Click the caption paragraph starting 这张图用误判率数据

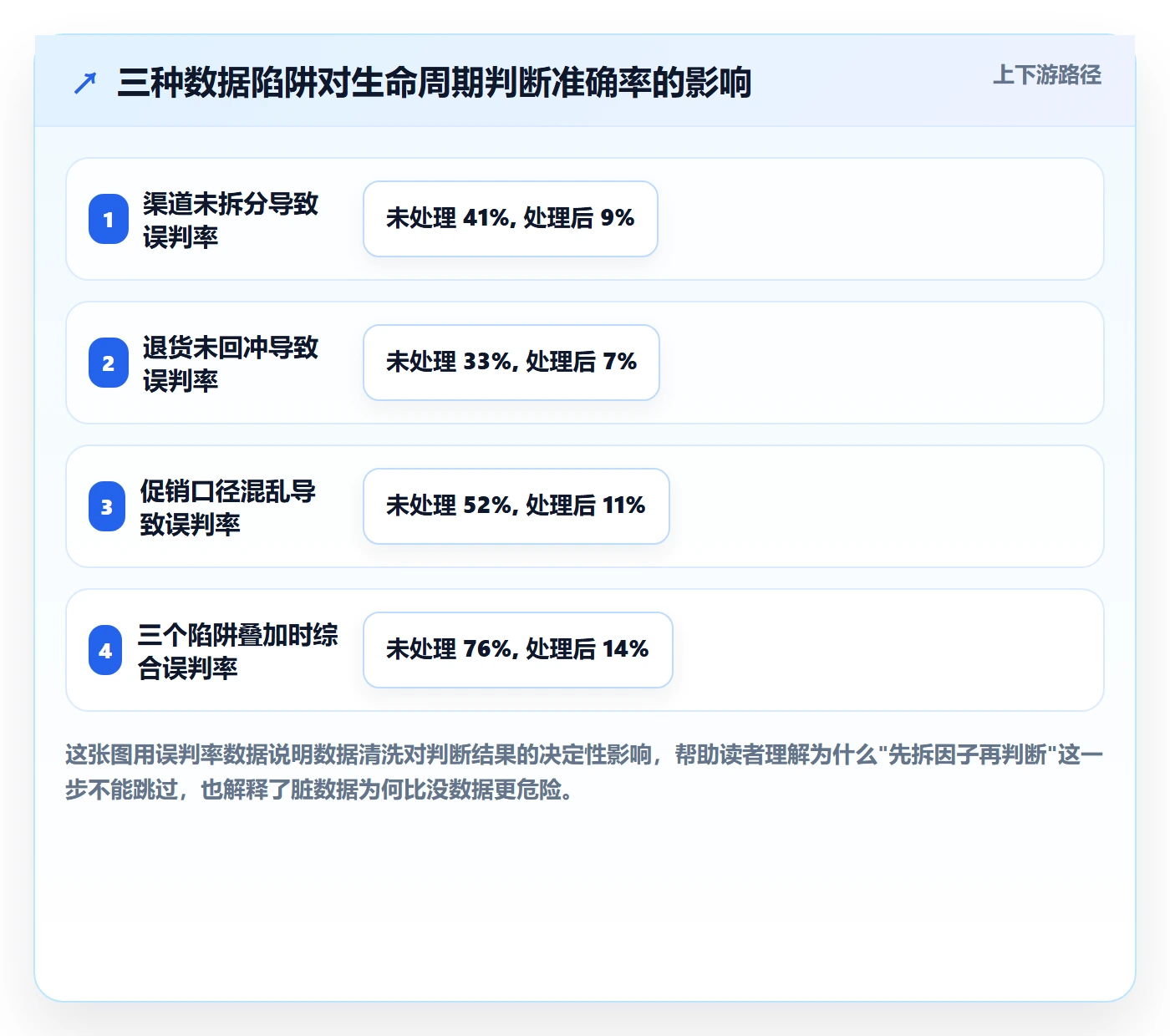[x=584, y=772]
